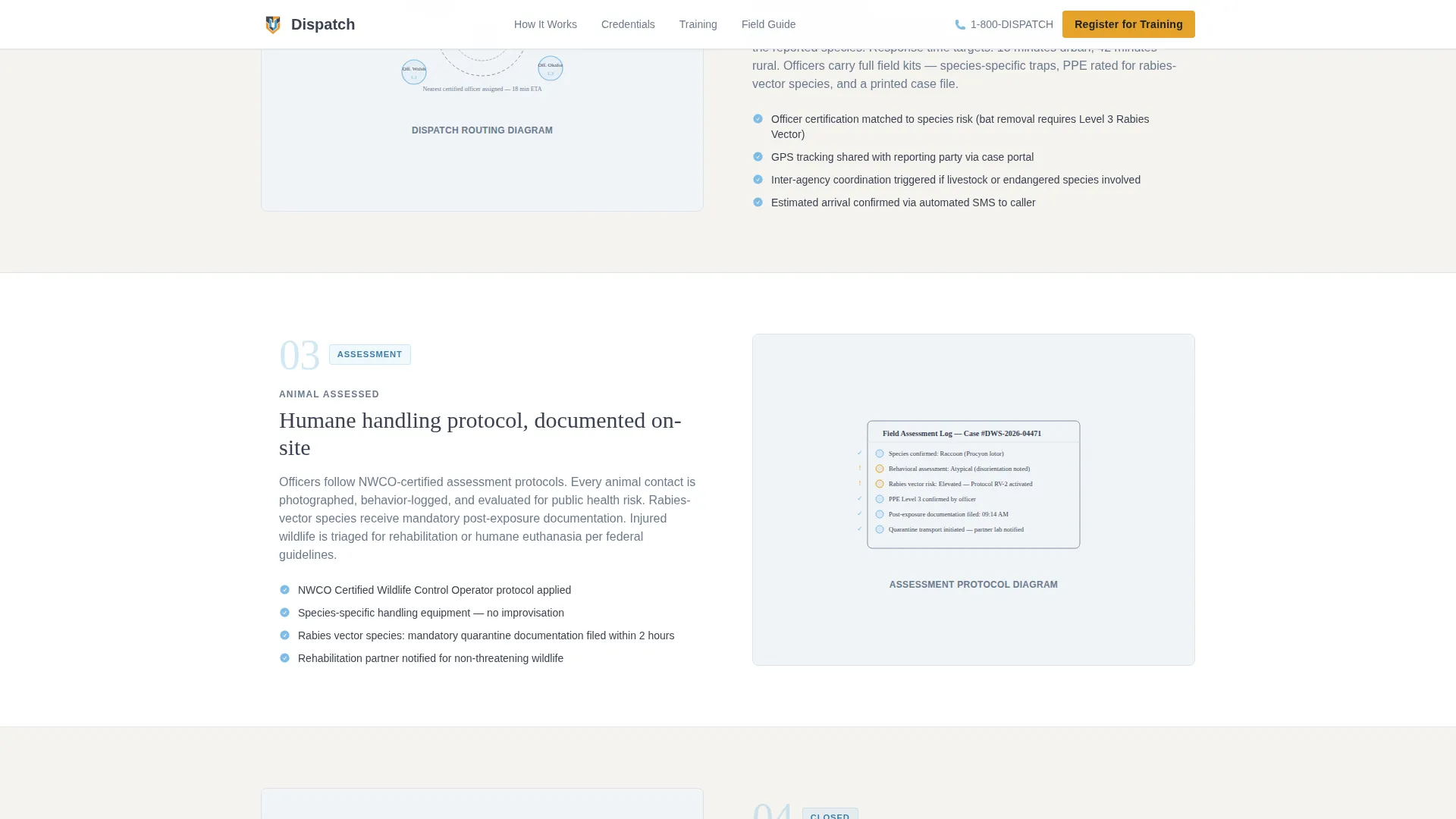Click the 'ANIMAL ASSESSED' subheading

click(329, 394)
